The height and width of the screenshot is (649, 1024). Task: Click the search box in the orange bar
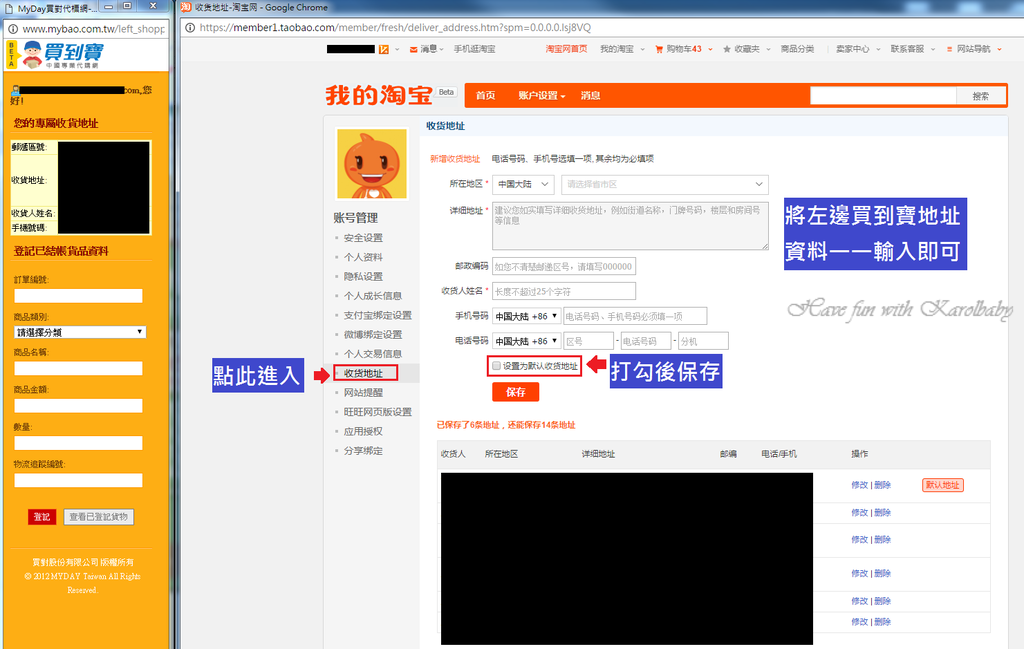tap(883, 96)
